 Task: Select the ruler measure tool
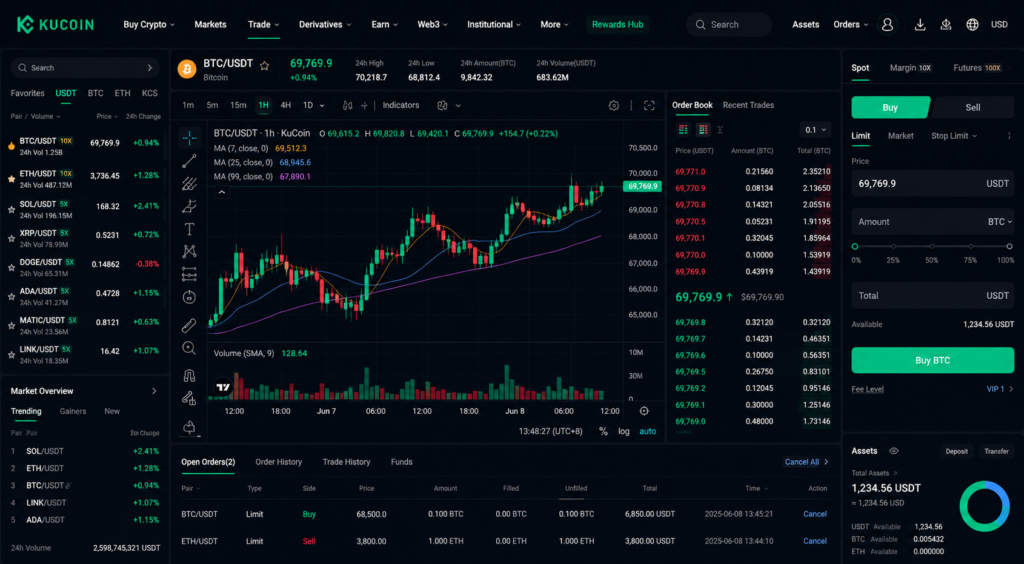[x=189, y=325]
